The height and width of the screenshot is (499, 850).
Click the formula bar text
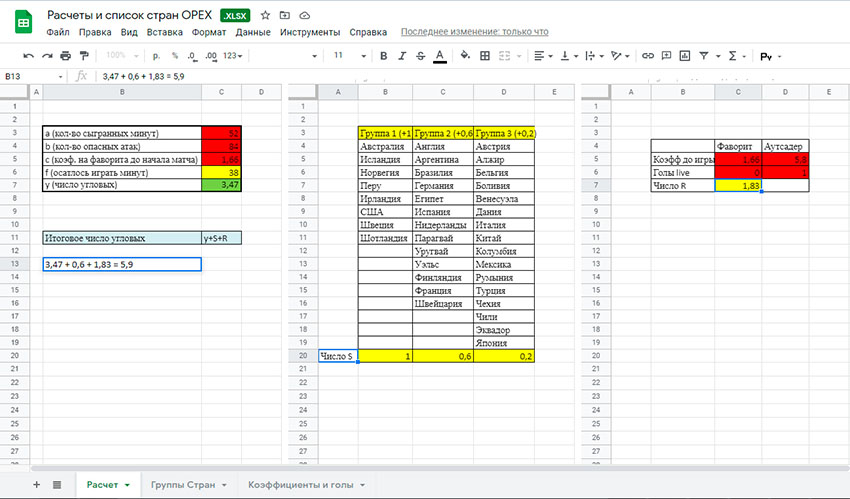click(x=144, y=76)
